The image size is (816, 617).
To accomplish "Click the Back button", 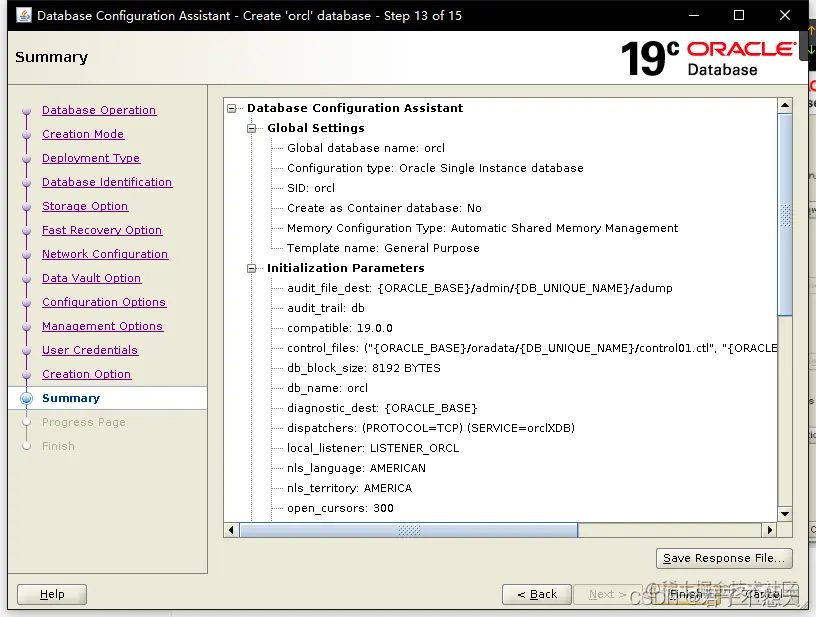I will point(537,594).
